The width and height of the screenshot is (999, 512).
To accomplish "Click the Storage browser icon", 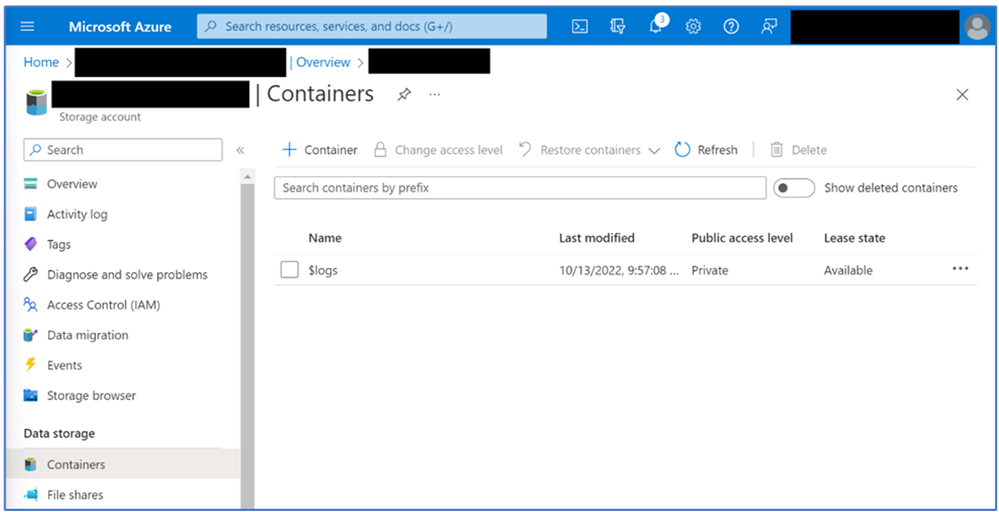I will point(31,395).
